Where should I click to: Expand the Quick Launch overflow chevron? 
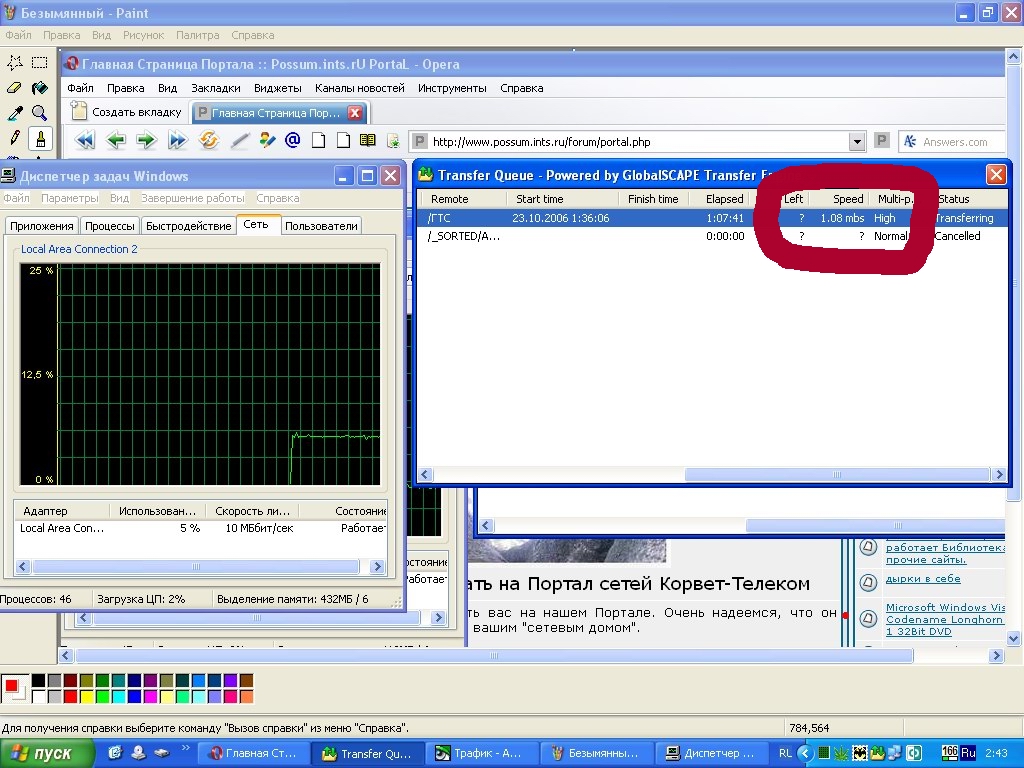(186, 749)
